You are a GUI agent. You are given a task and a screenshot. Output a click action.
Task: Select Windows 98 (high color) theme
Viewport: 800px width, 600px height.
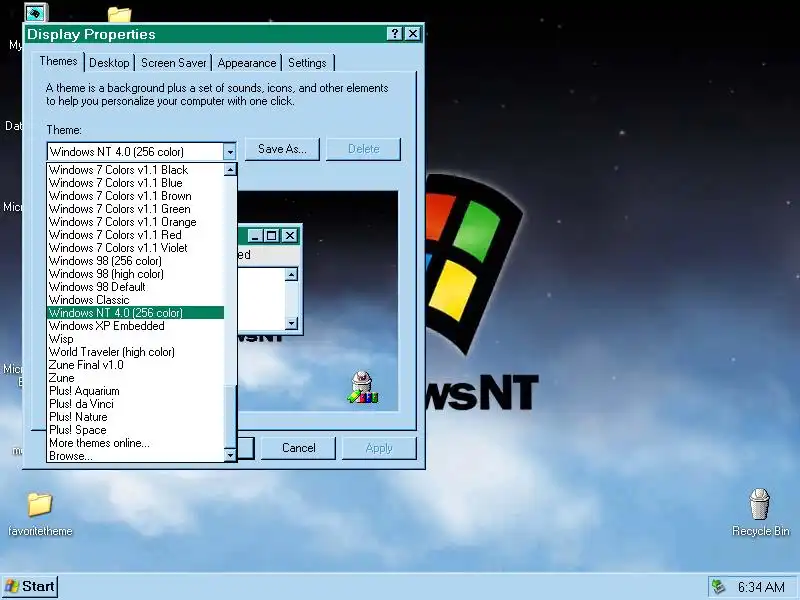pos(135,274)
